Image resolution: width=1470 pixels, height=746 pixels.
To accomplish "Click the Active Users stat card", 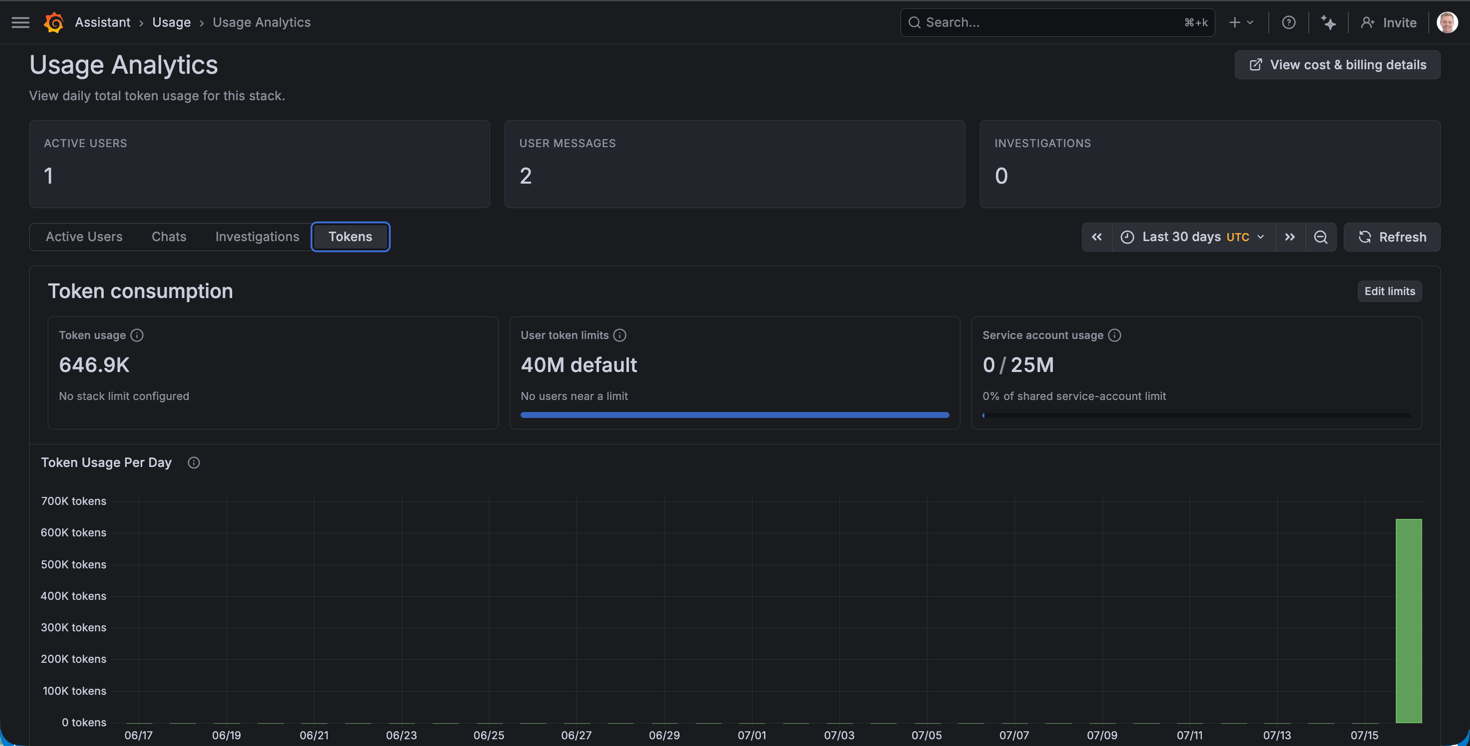I will coord(259,164).
